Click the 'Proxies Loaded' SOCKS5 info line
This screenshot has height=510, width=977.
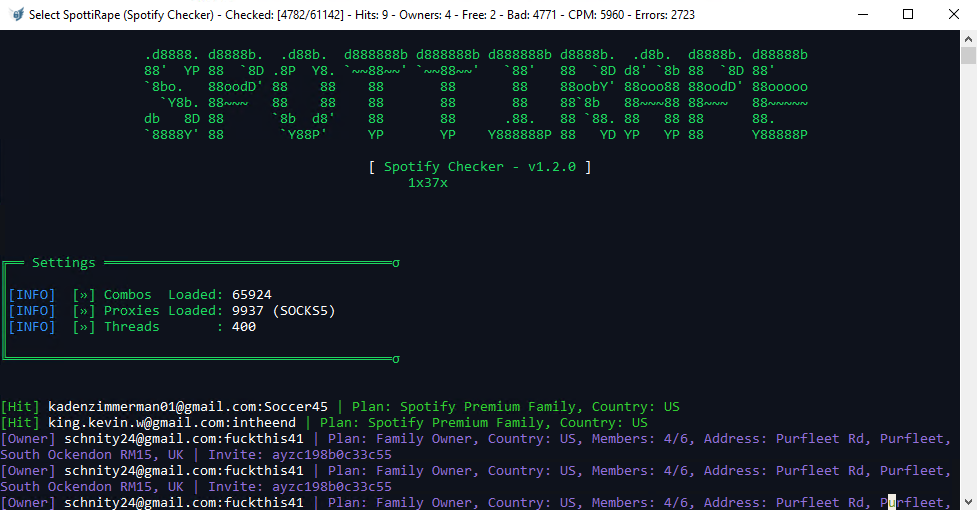(170, 311)
